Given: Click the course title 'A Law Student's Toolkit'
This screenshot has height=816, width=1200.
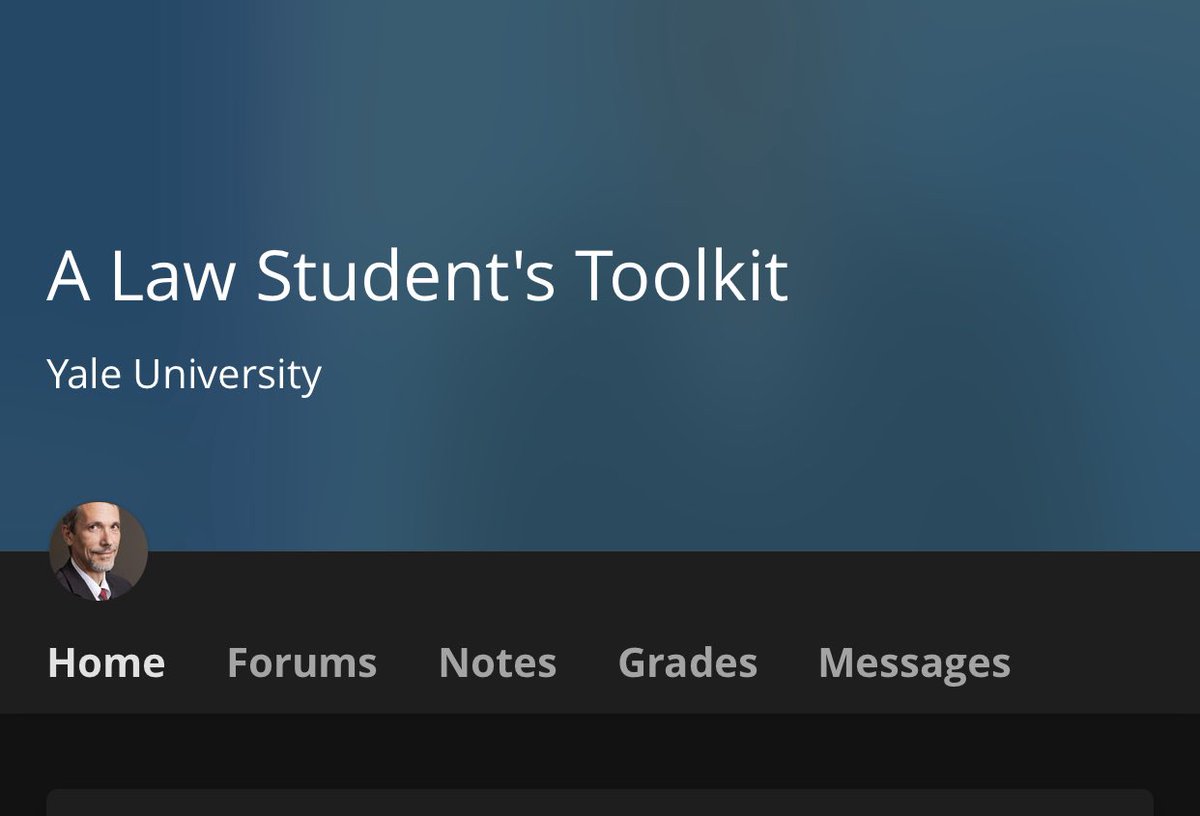Looking at the screenshot, I should (418, 276).
